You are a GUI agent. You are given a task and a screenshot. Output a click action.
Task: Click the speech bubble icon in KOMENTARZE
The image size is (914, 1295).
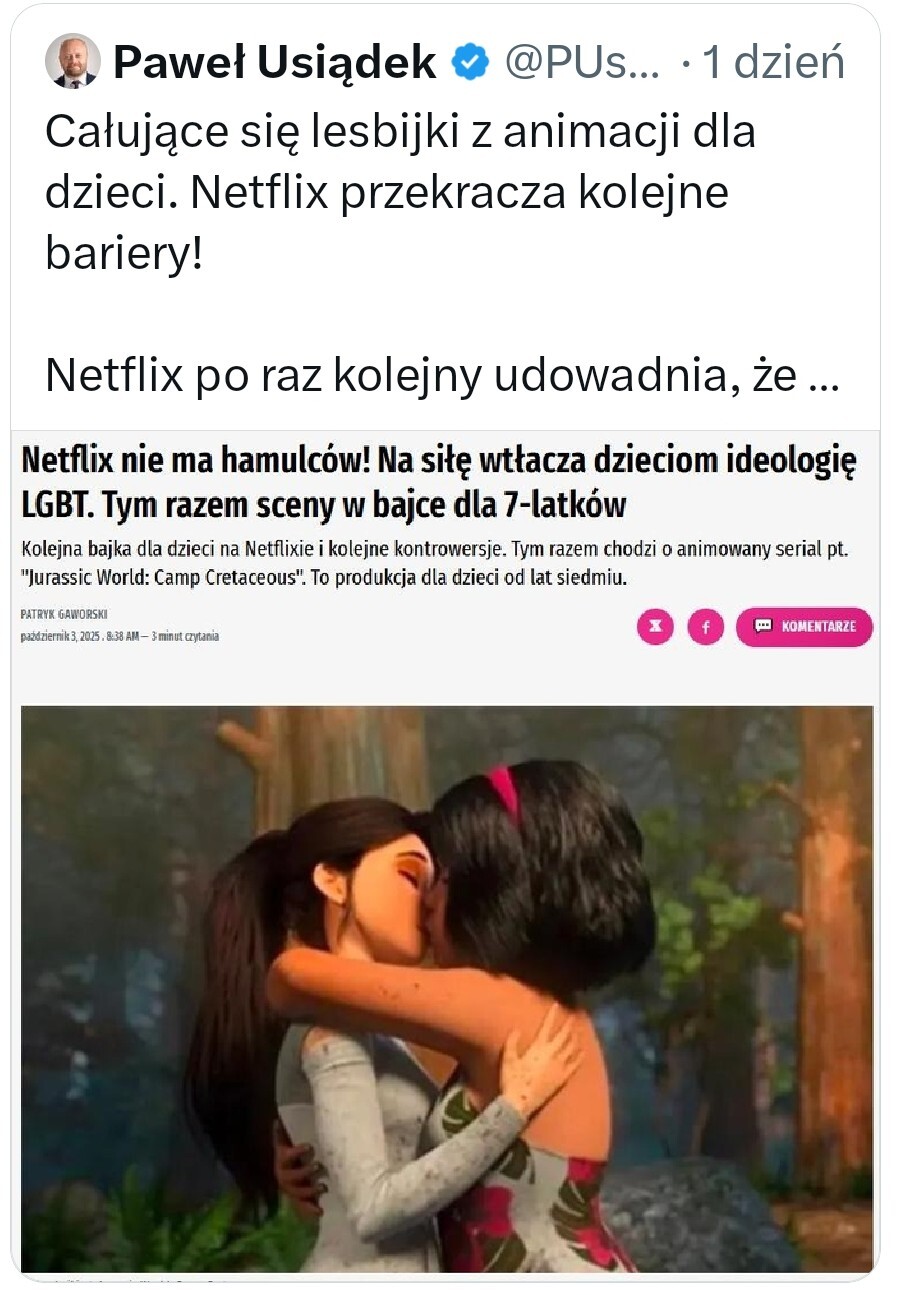pos(763,626)
